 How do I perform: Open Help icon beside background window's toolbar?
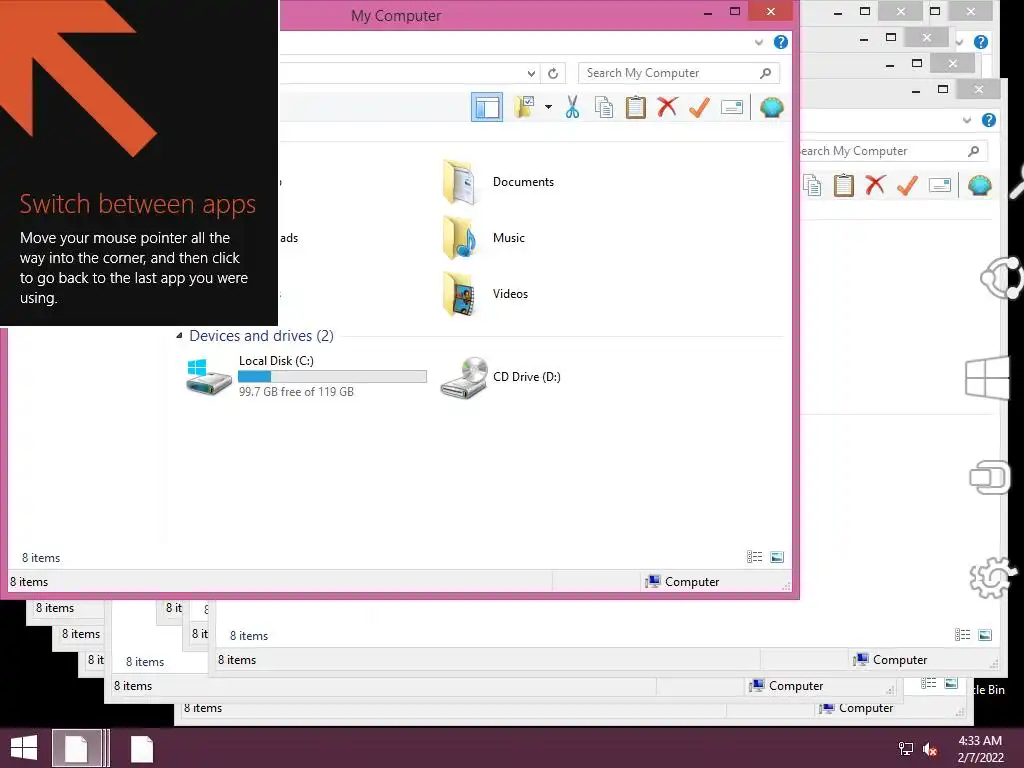pyautogui.click(x=989, y=120)
